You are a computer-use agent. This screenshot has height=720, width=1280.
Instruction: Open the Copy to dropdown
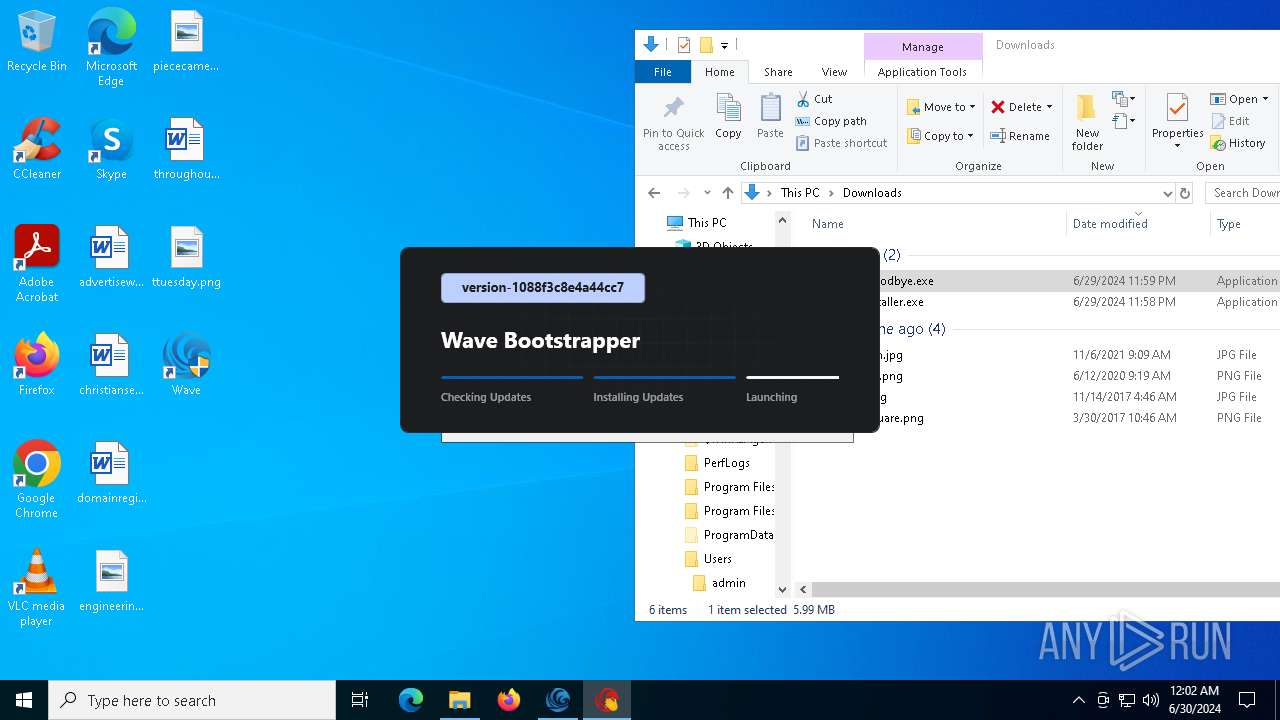(x=941, y=136)
